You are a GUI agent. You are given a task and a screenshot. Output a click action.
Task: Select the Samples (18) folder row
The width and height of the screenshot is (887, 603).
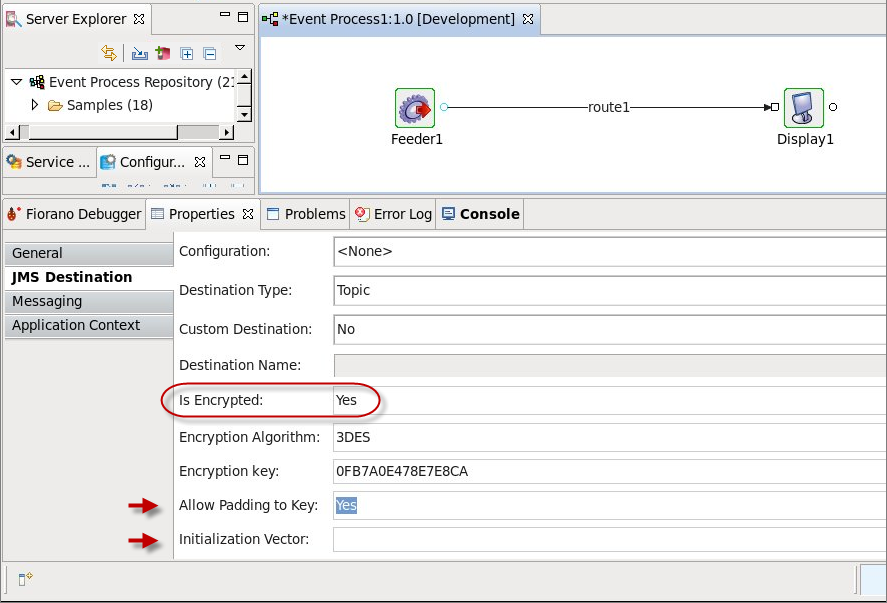[100, 105]
